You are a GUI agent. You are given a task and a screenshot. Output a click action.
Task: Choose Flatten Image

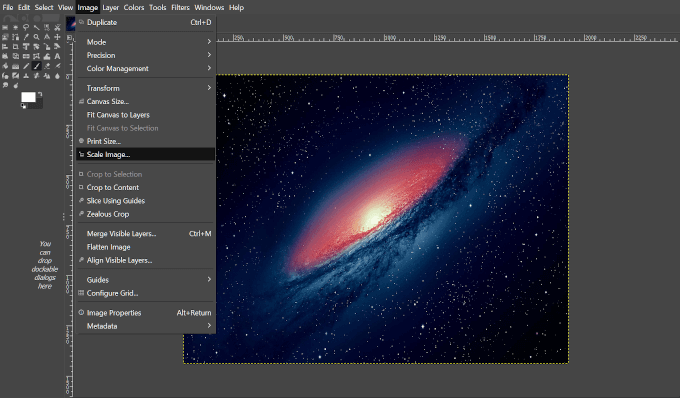(x=146, y=247)
